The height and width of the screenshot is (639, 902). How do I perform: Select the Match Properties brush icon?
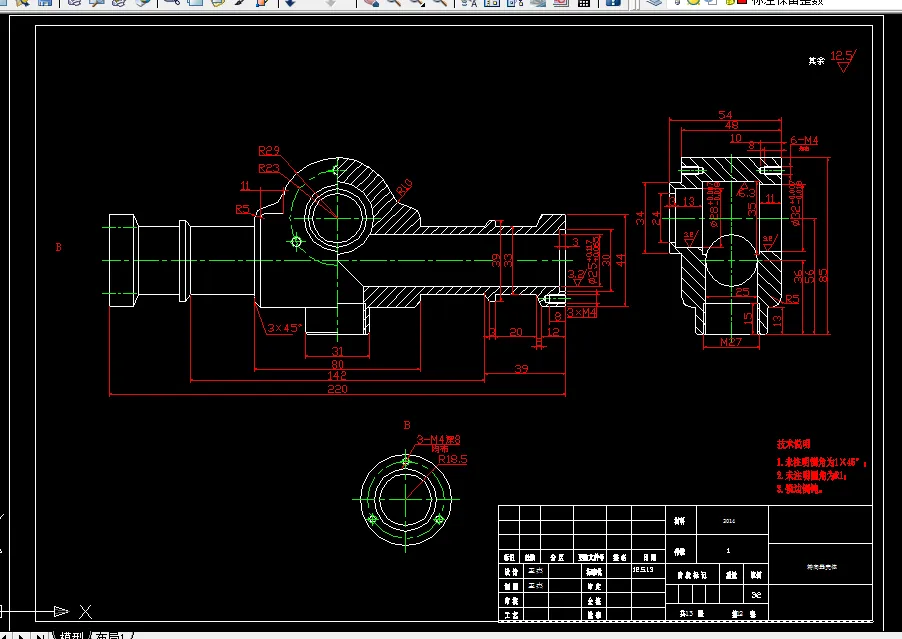point(239,2)
